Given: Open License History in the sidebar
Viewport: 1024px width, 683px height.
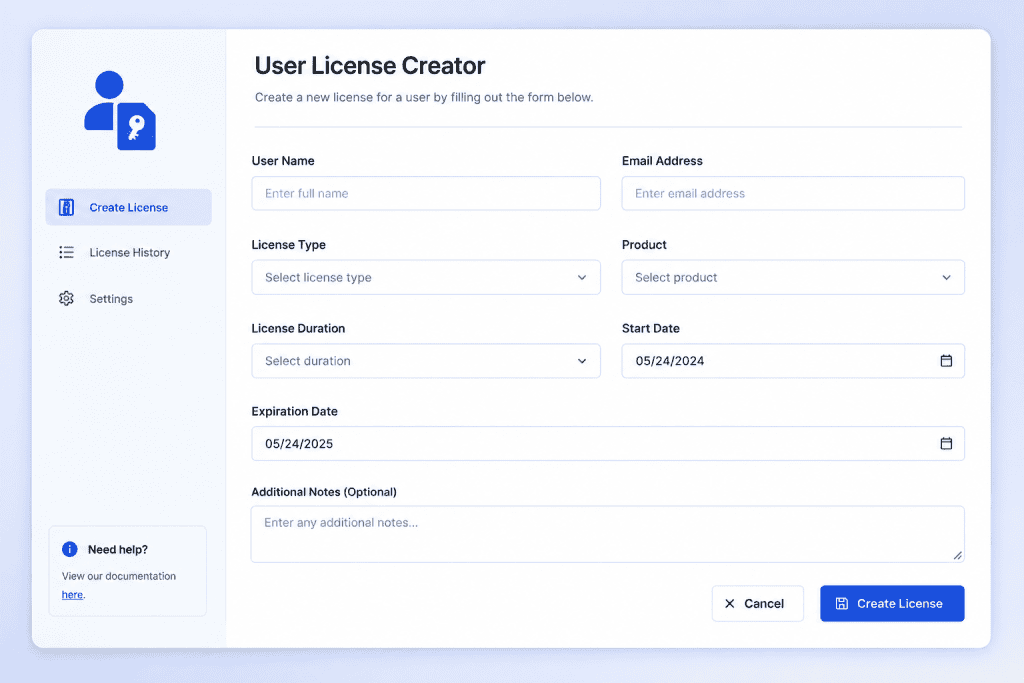Looking at the screenshot, I should [129, 253].
